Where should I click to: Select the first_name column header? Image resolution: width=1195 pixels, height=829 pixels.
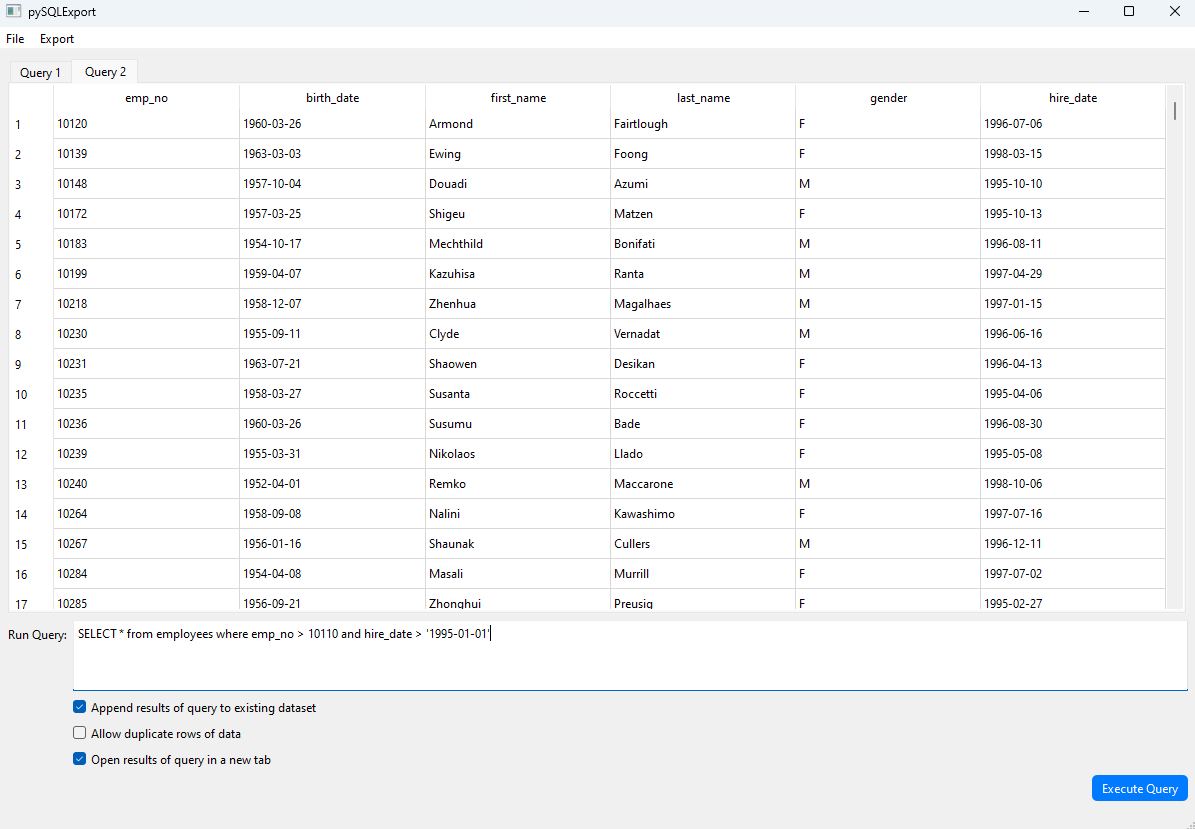point(518,98)
